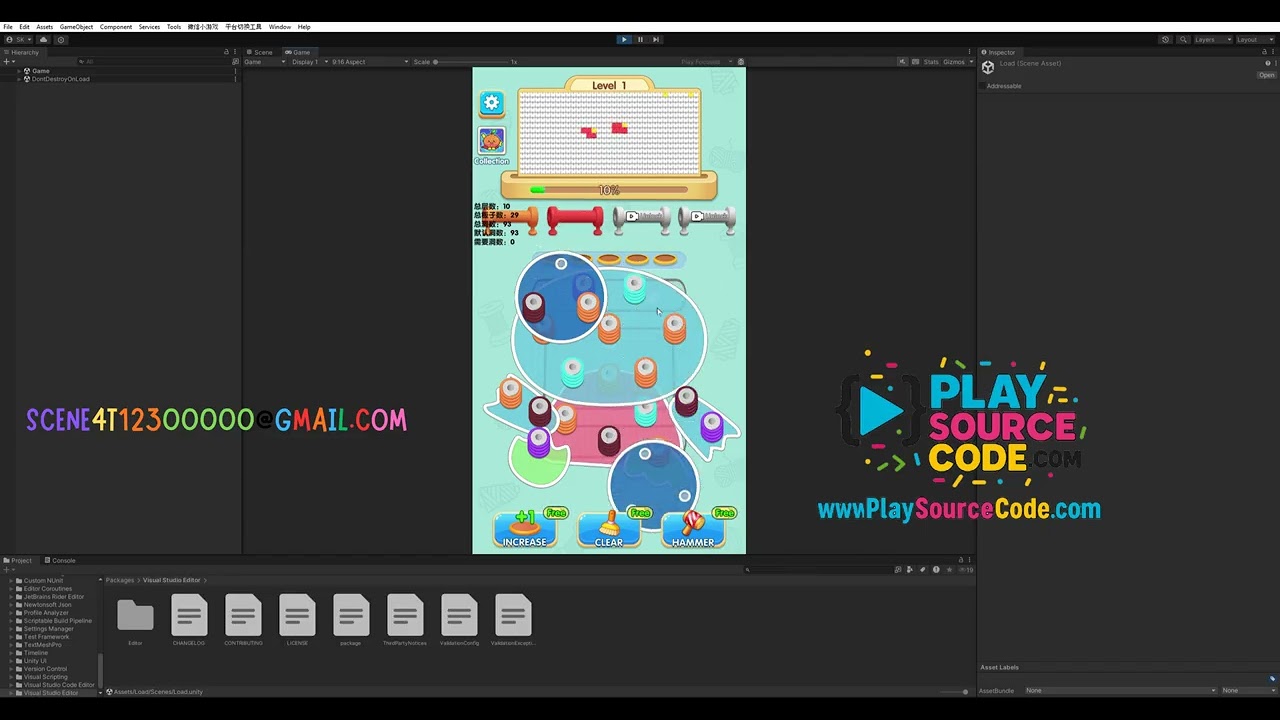The width and height of the screenshot is (1280, 720).
Task: Select the LICENSE file
Action: click(297, 620)
